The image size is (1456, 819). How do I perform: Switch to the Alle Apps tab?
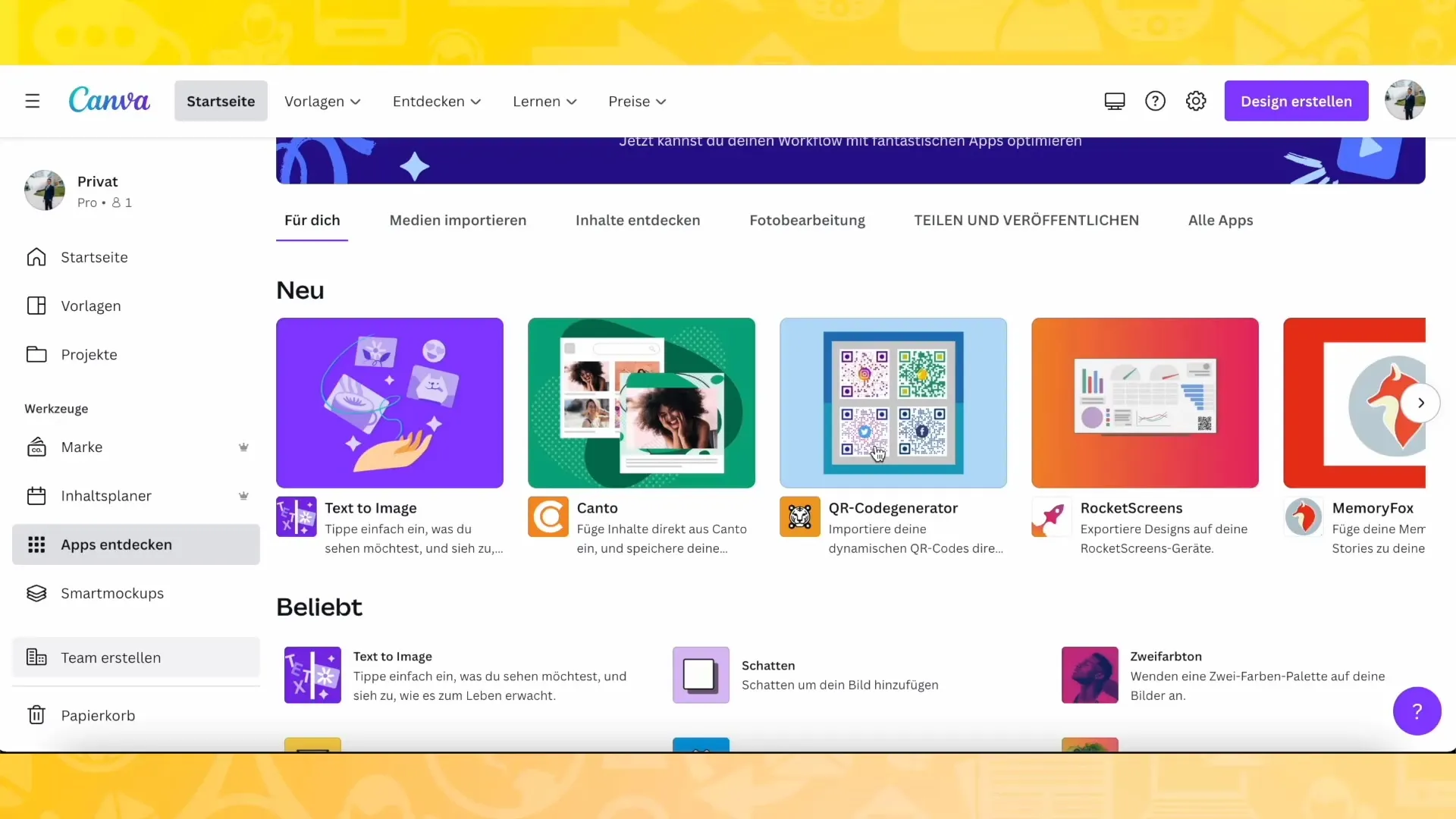click(x=1220, y=220)
